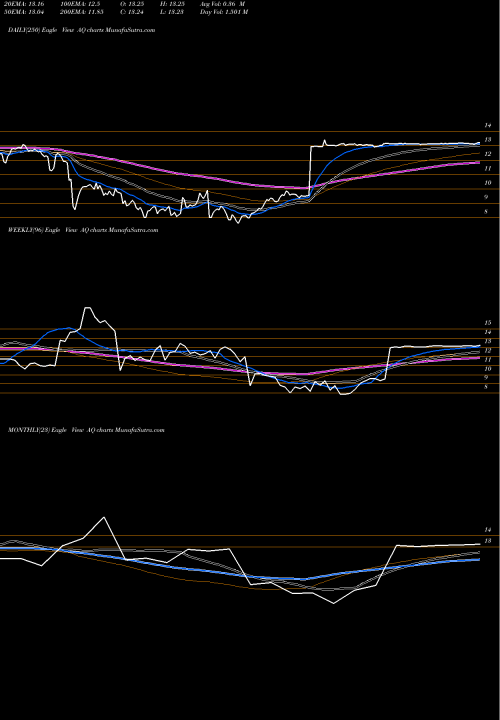The height and width of the screenshot is (720, 500).
Task: Click the 8 axis label on weekly chart
Action: (486, 387)
